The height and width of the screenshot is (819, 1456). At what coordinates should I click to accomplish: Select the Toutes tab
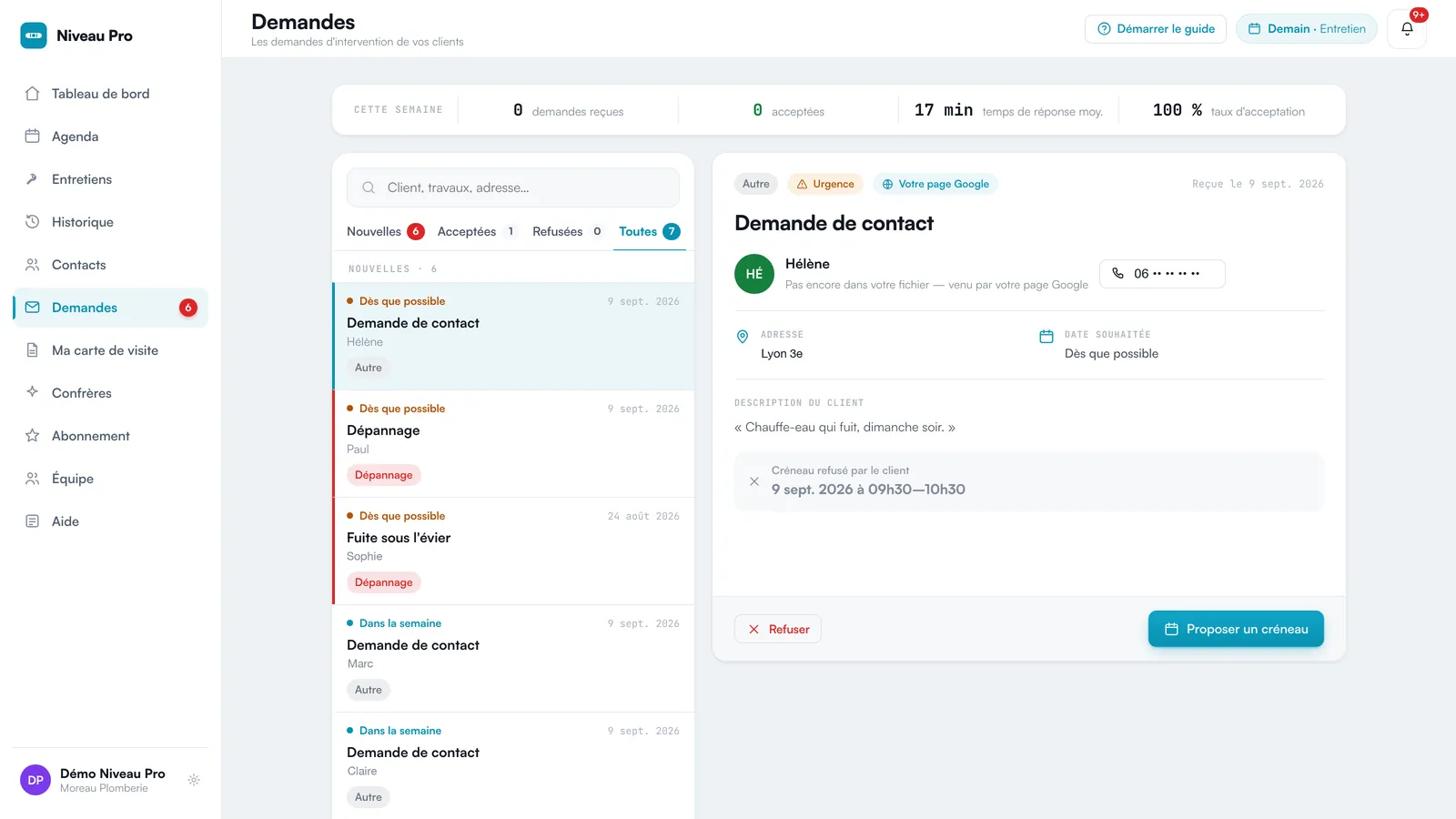650,231
